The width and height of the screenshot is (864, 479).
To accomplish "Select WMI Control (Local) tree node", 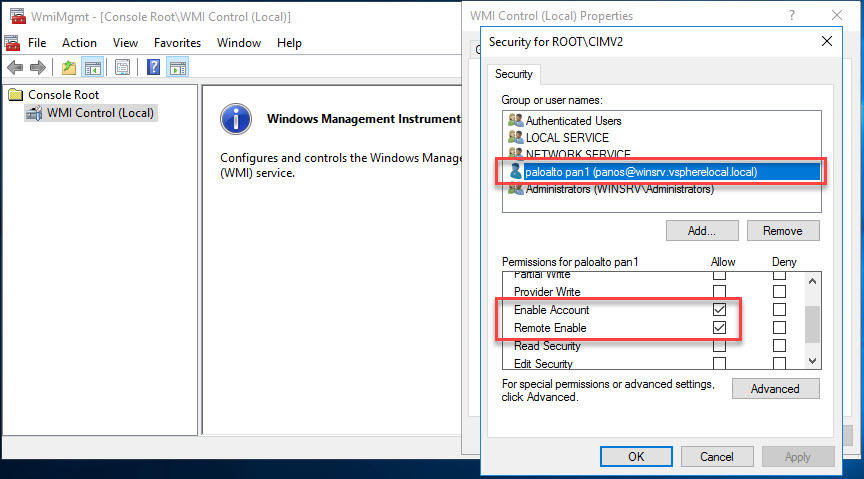I will coord(100,113).
